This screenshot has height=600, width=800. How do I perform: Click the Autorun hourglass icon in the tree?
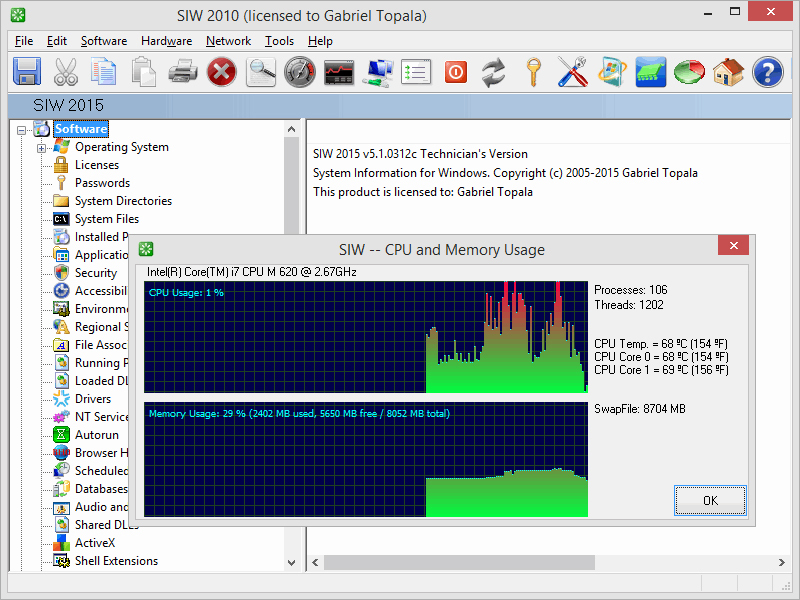[x=61, y=435]
